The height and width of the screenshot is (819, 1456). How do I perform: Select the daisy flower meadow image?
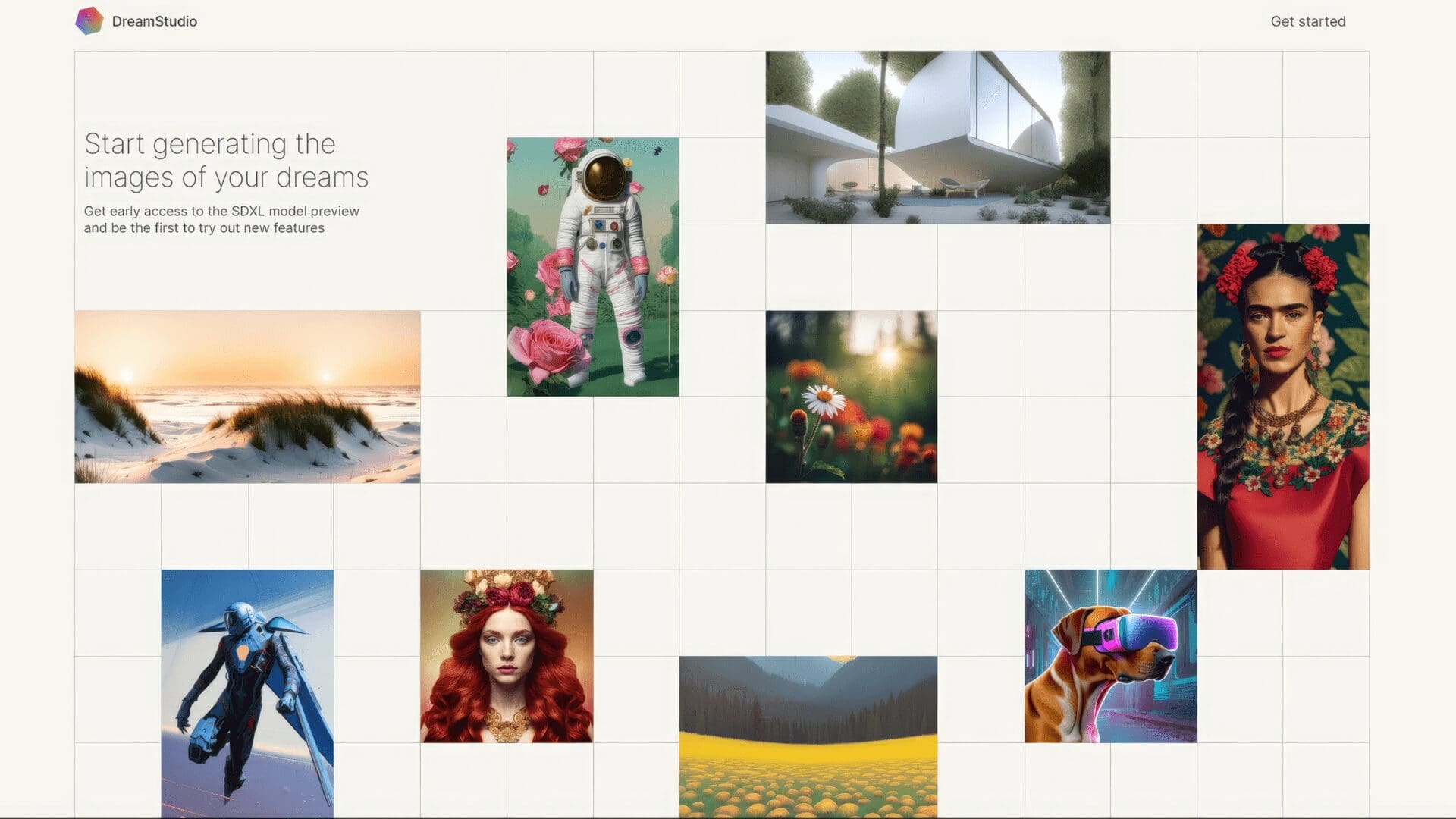(x=852, y=397)
